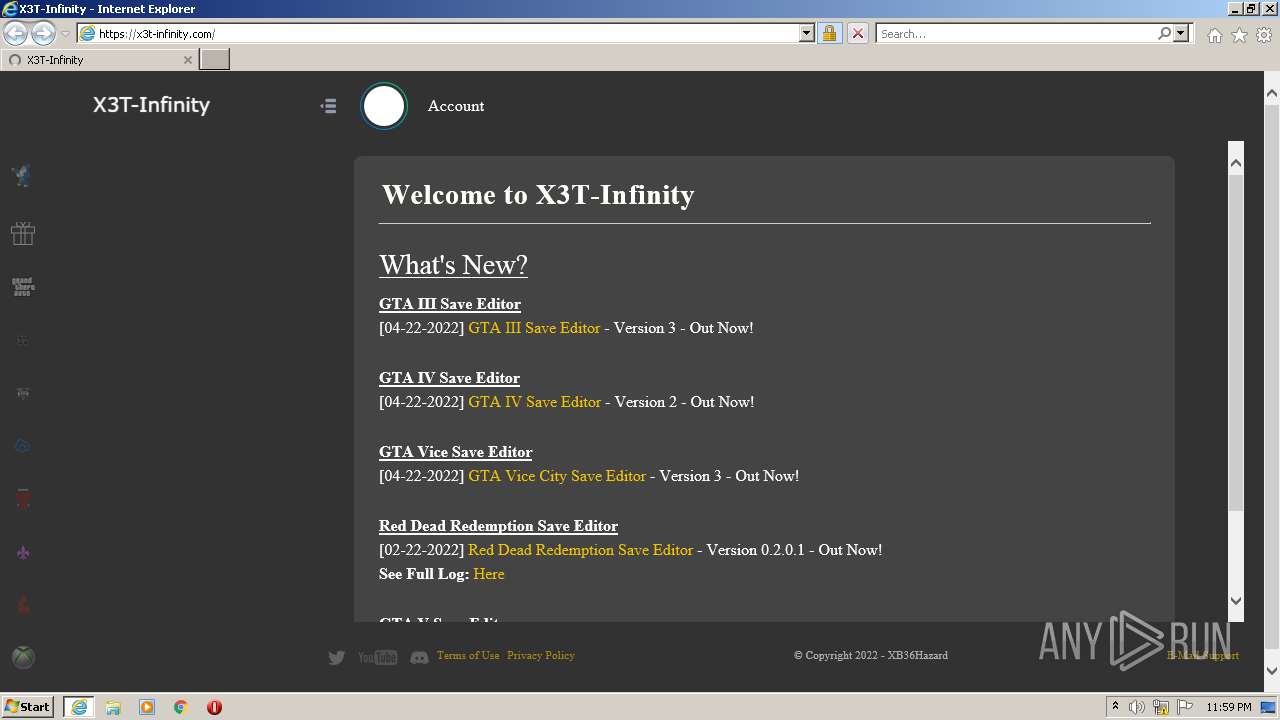This screenshot has height=720, width=1280.
Task: Click the browser Forward arrow button
Action: coord(43,33)
